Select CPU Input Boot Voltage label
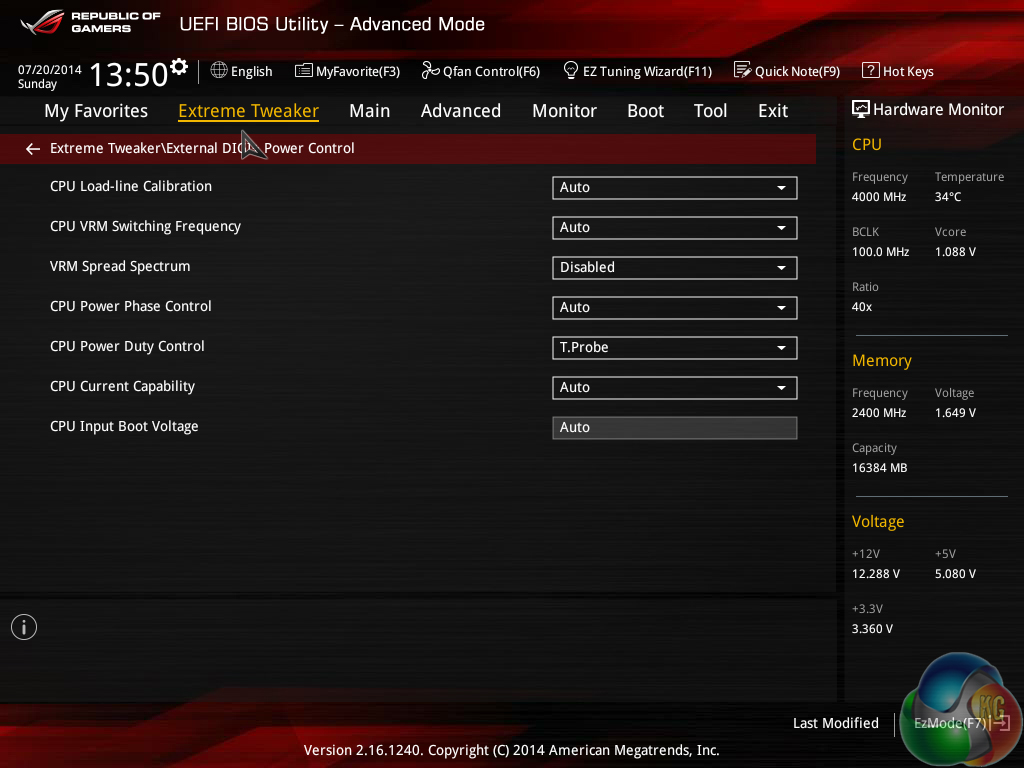Viewport: 1024px width, 768px height. click(124, 426)
